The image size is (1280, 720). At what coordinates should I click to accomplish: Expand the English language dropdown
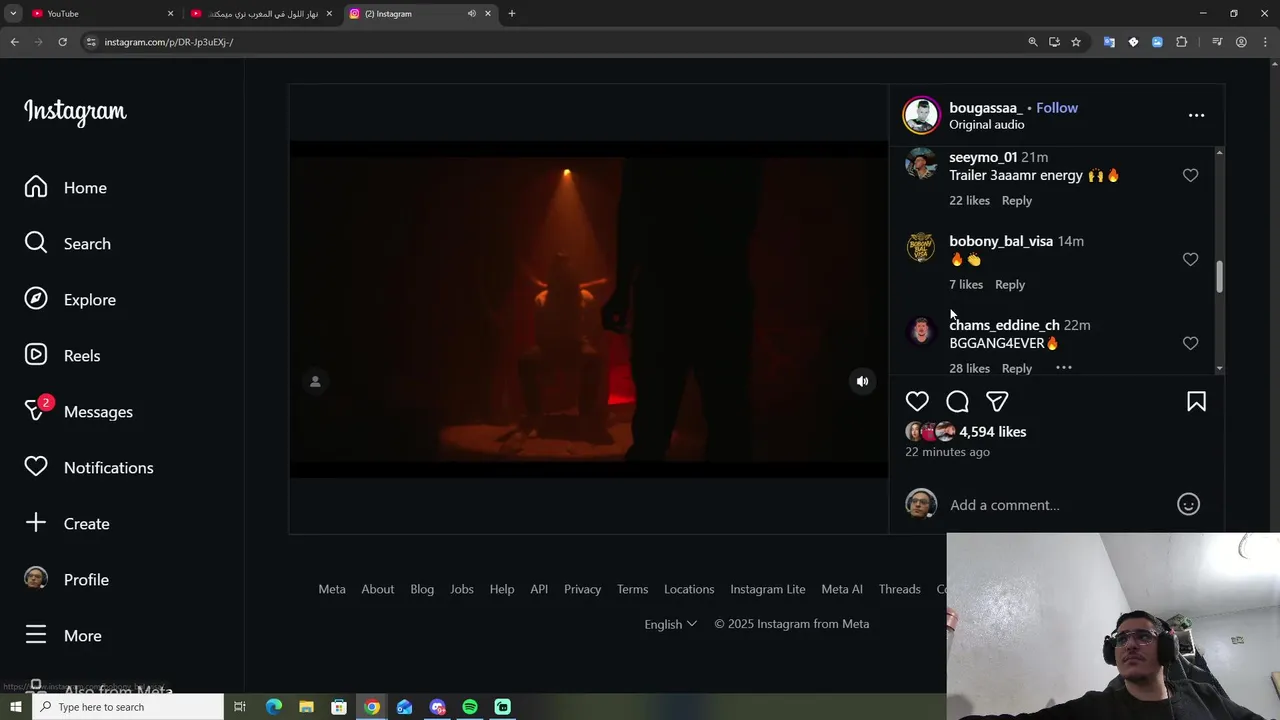coord(670,624)
